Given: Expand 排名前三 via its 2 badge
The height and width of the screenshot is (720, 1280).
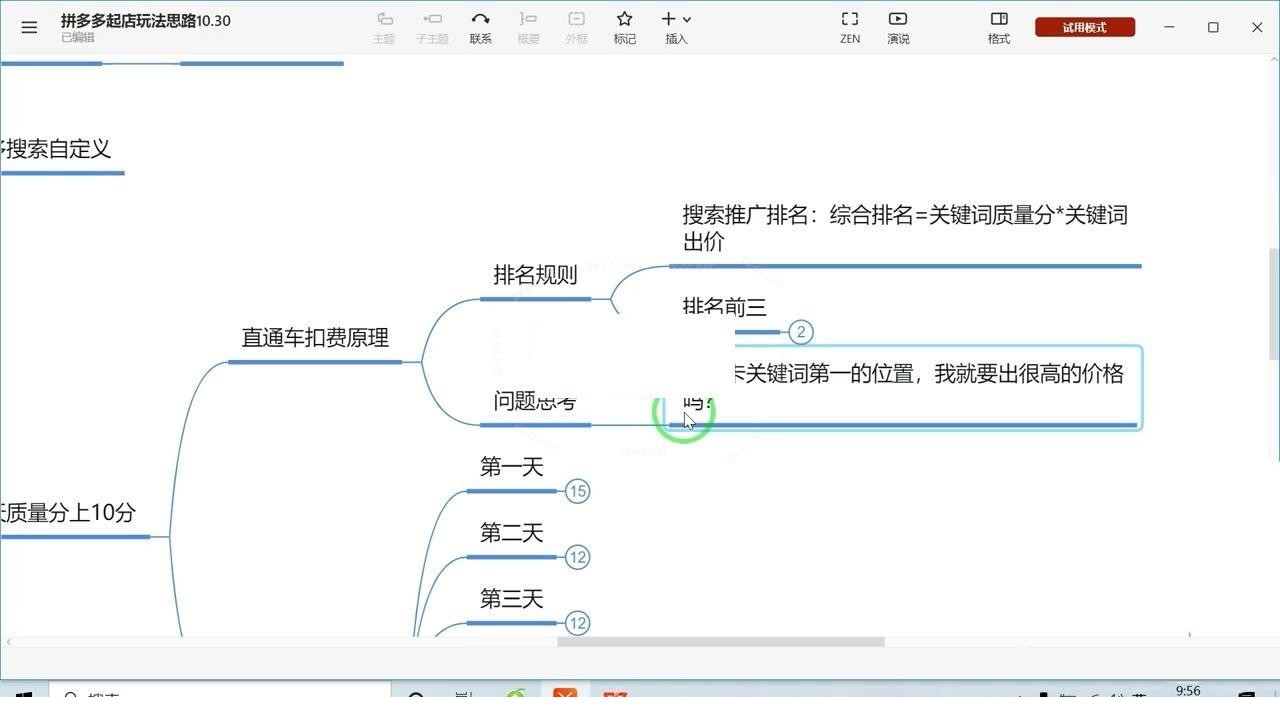Looking at the screenshot, I should 800,332.
